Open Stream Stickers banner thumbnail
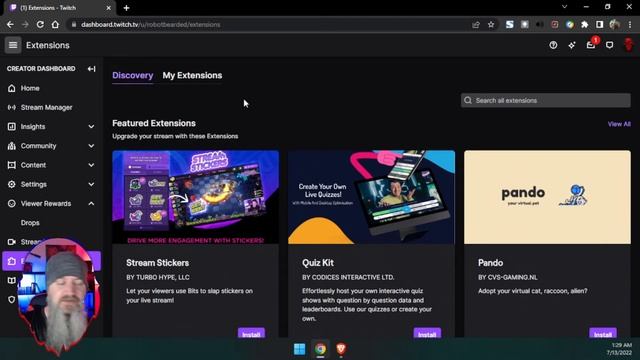Image resolution: width=640 pixels, height=360 pixels. pyautogui.click(x=196, y=197)
